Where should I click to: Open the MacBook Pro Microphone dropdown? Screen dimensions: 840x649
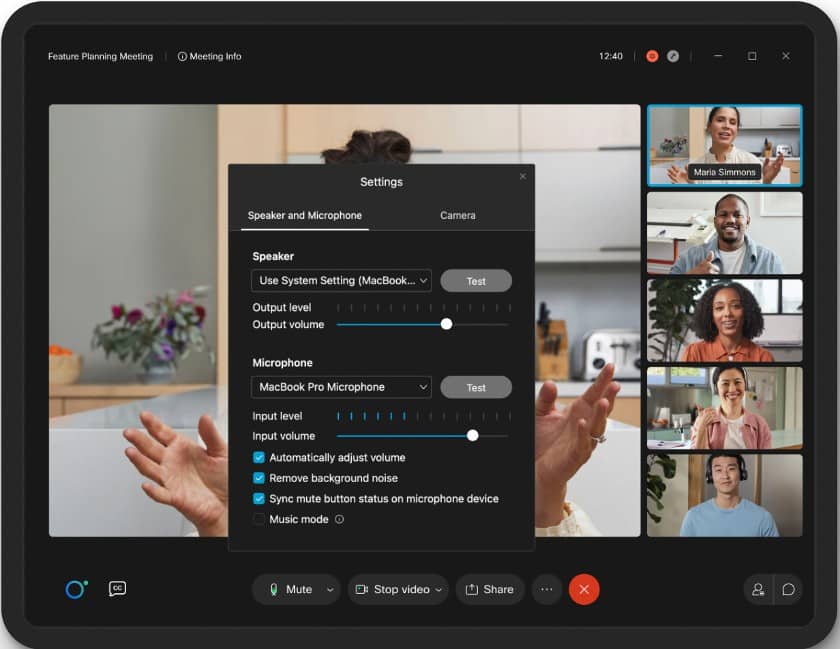point(341,387)
